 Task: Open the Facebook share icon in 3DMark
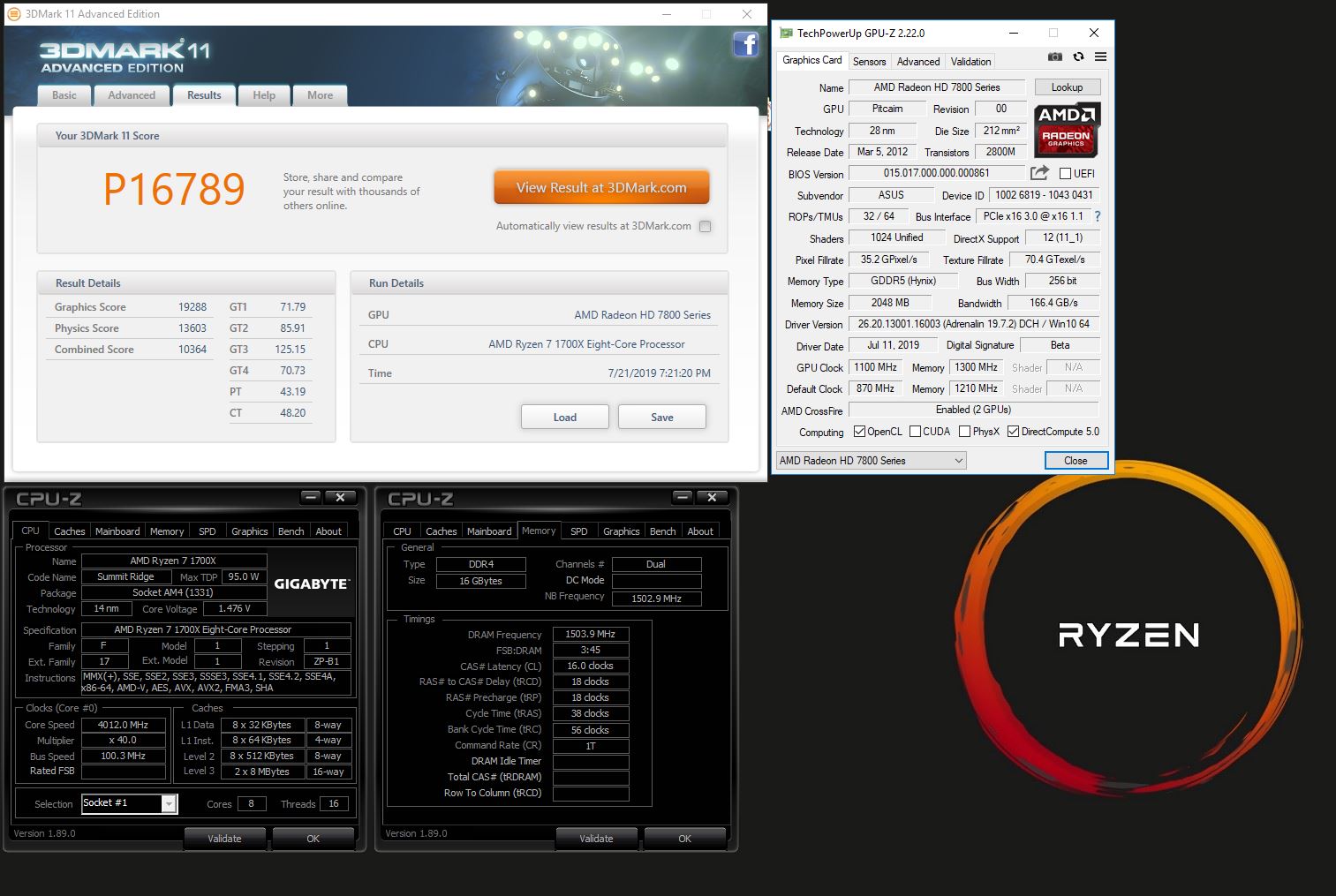point(746,44)
